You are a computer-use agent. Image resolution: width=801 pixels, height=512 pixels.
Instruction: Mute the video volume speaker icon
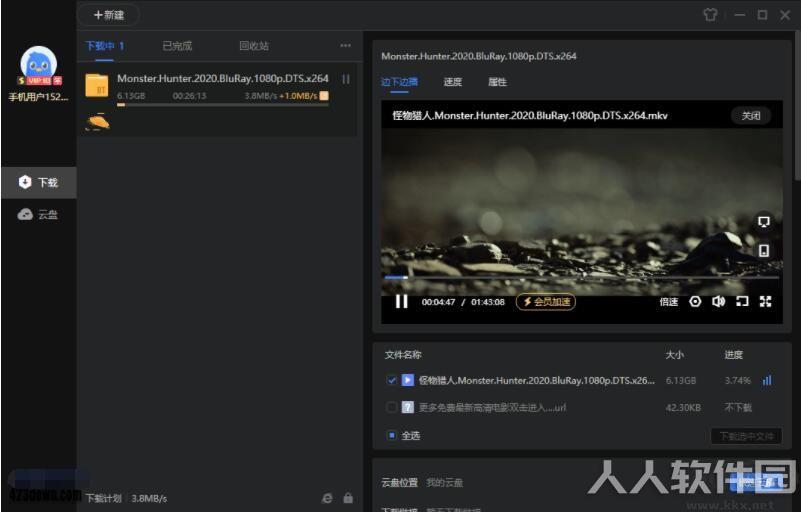[718, 301]
